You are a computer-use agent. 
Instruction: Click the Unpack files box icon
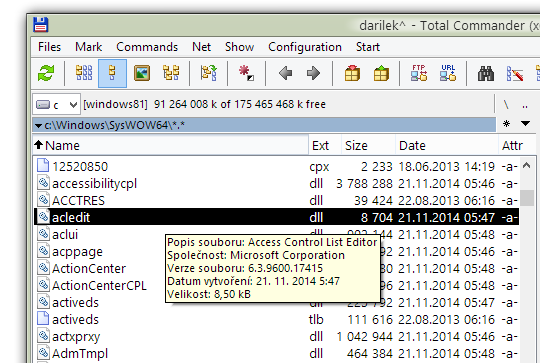(381, 73)
